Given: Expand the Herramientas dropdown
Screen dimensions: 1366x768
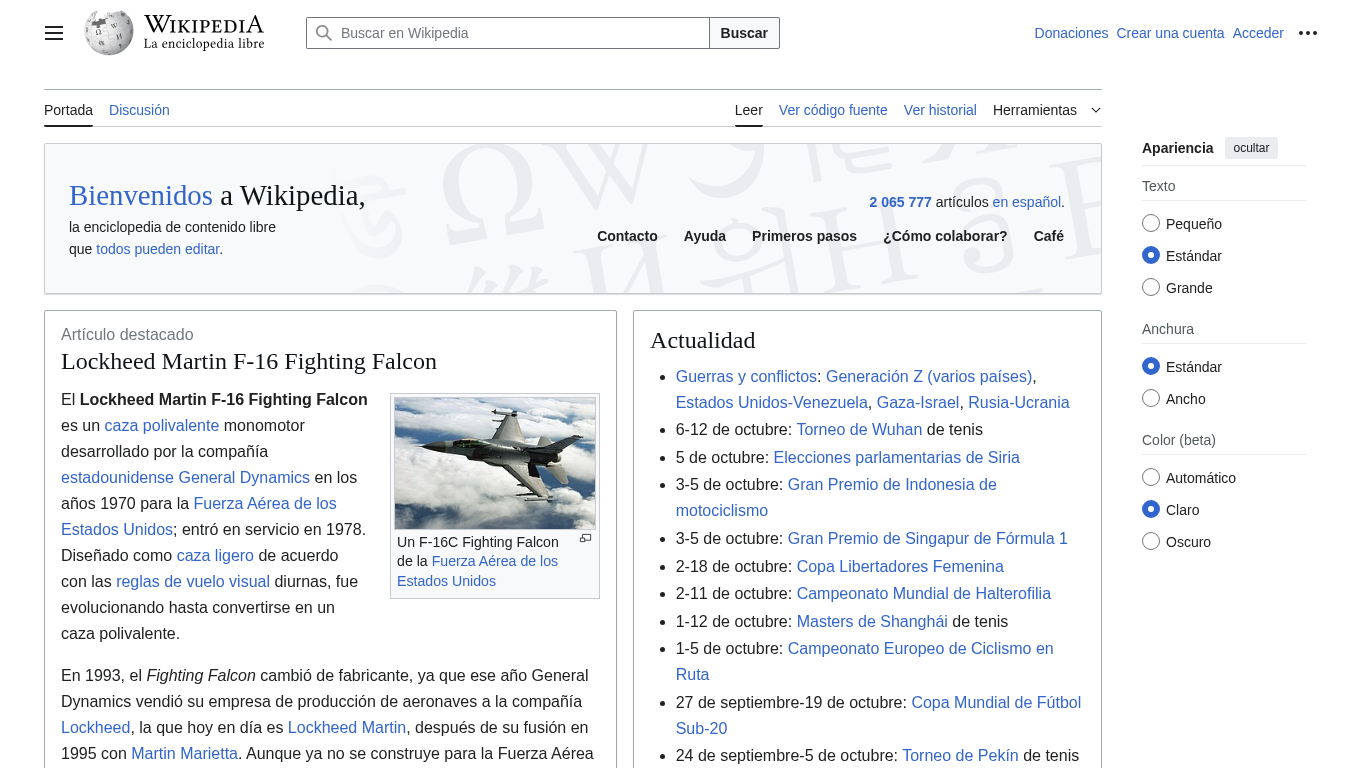Looking at the screenshot, I should point(1046,110).
